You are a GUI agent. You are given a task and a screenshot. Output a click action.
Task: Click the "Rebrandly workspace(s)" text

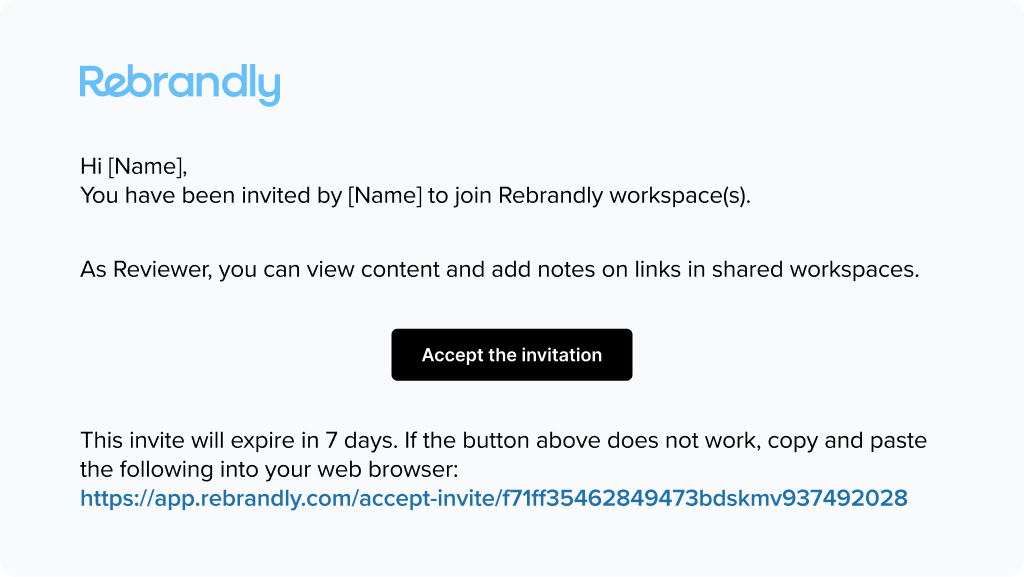pos(624,195)
